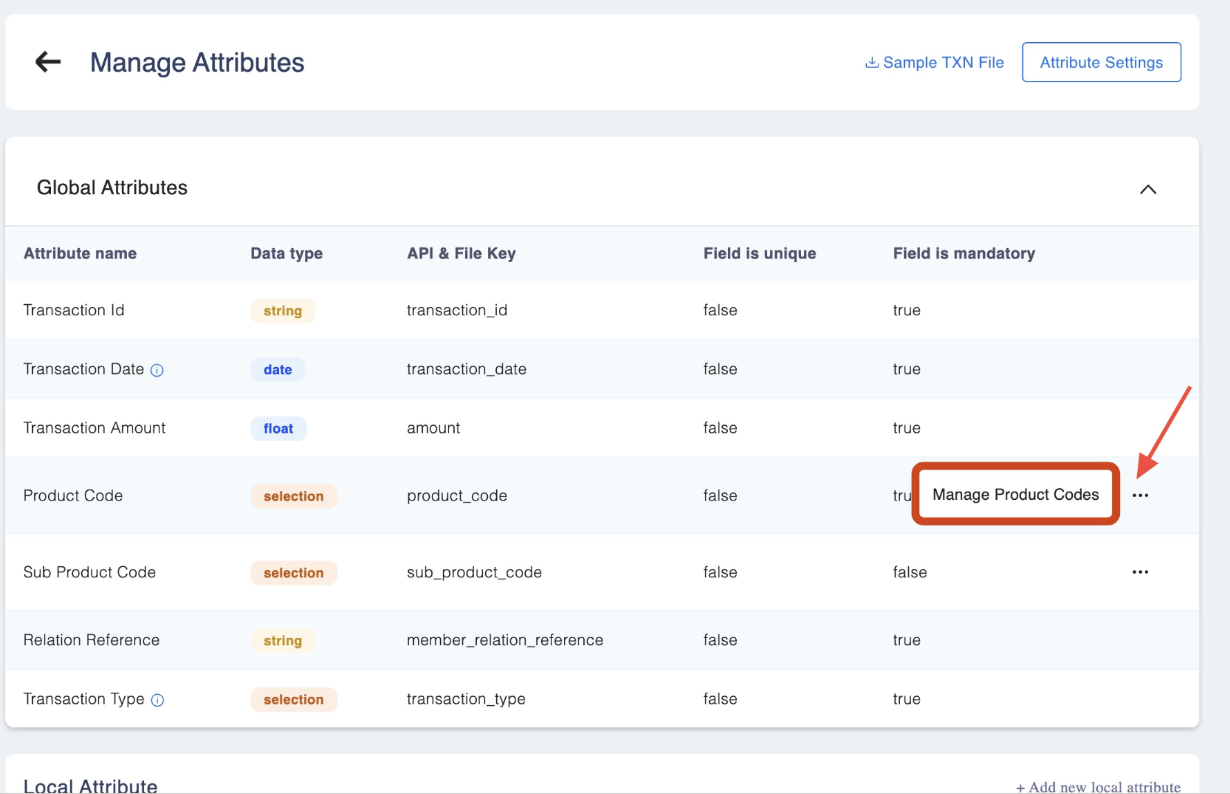Click string badge in Relation Reference row
The width and height of the screenshot is (1230, 794).
click(x=283, y=641)
